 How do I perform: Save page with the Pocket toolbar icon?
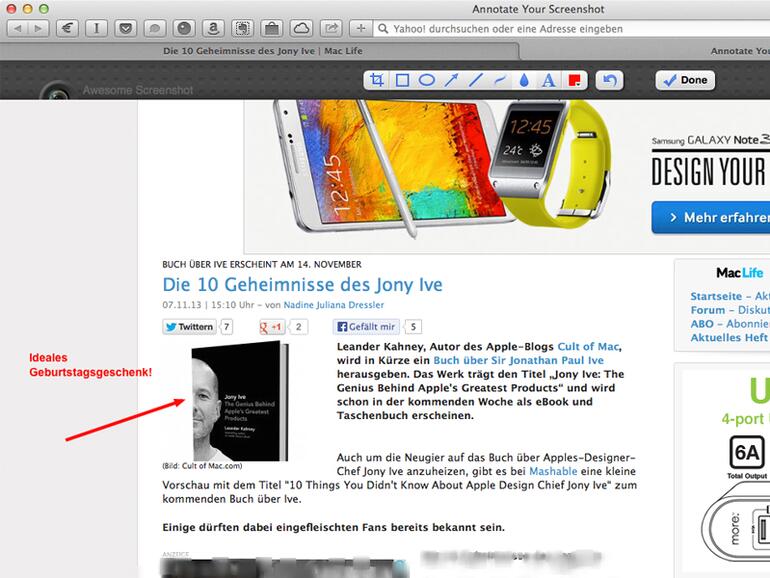[x=126, y=28]
